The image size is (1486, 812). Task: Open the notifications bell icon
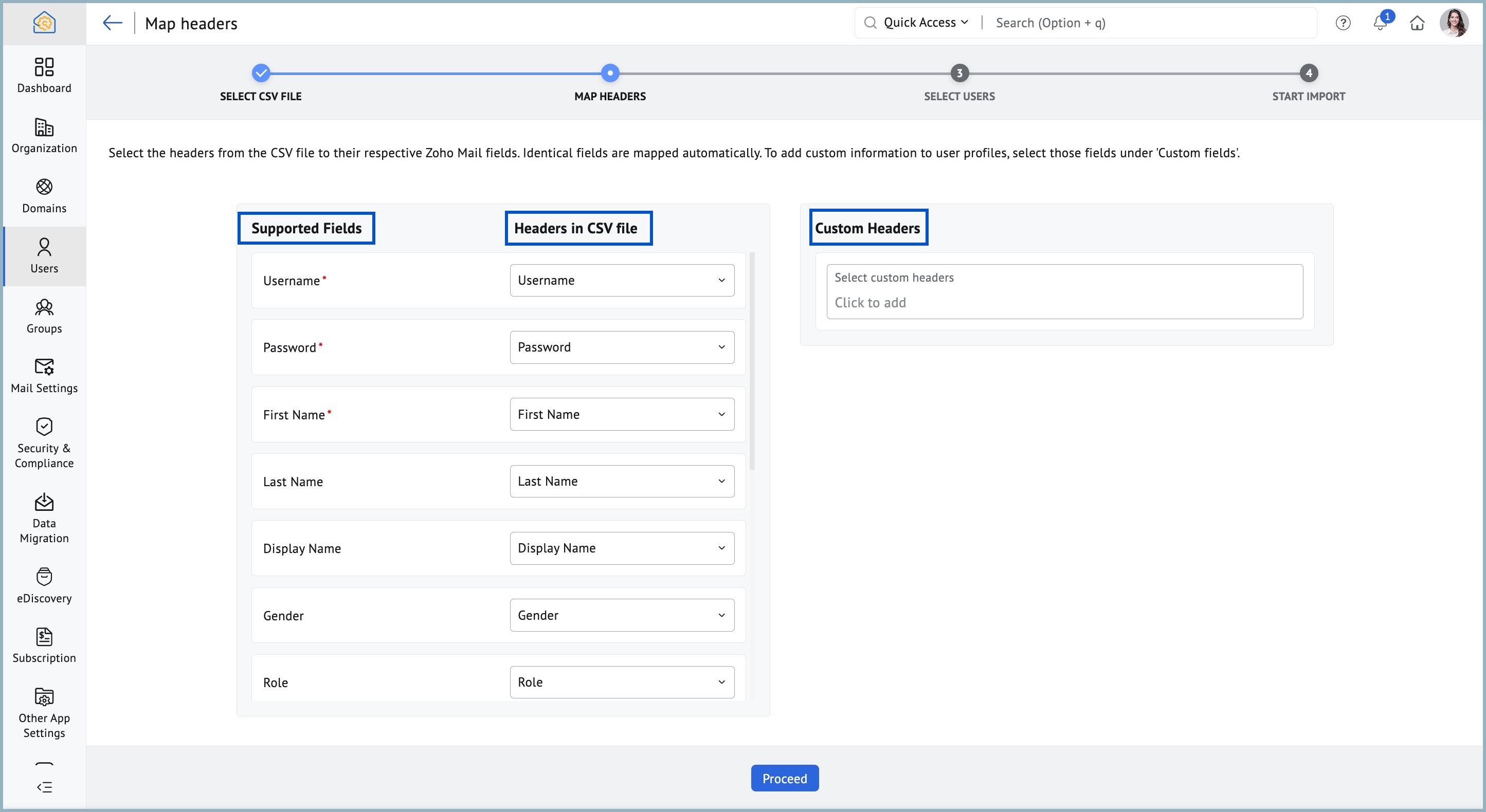pyautogui.click(x=1380, y=23)
